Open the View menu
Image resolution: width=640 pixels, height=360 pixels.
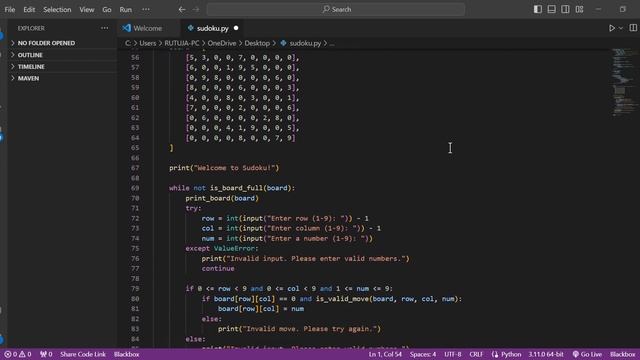pyautogui.click(x=87, y=9)
